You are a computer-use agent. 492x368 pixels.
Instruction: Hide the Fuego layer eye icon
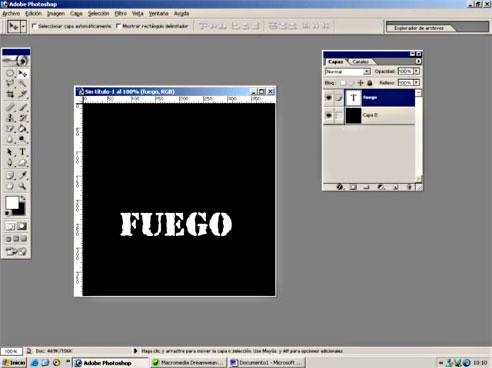point(329,98)
